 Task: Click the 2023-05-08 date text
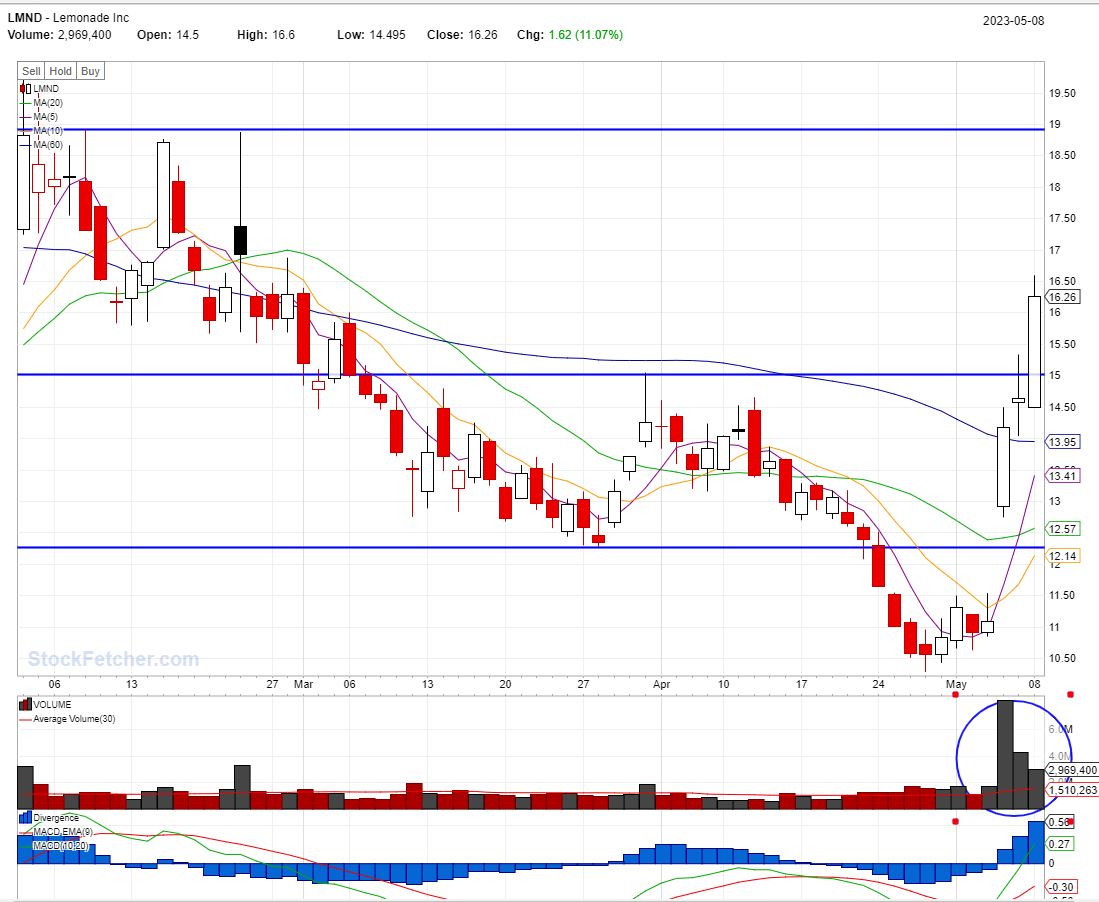click(1013, 20)
